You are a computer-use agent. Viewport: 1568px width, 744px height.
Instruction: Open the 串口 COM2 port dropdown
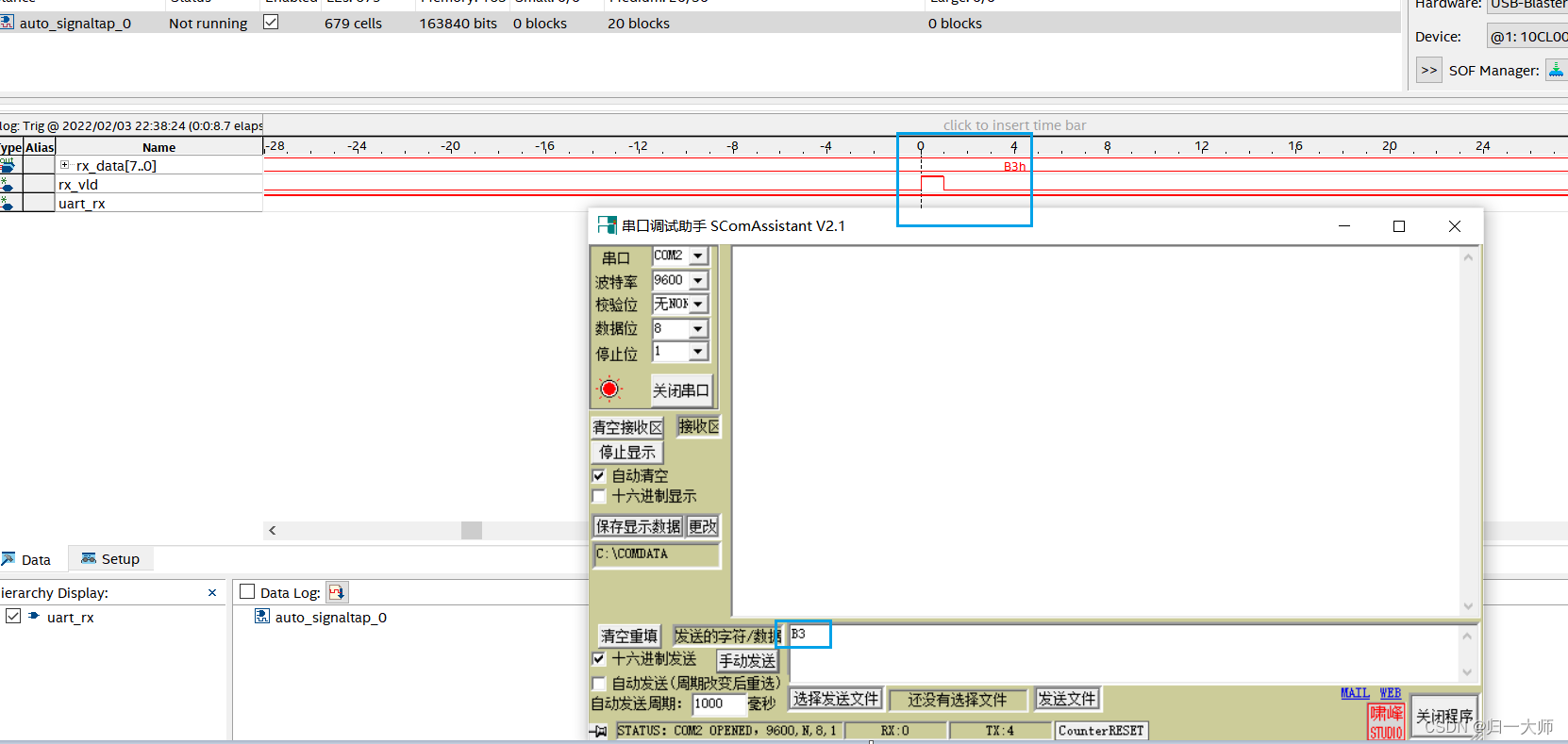pyautogui.click(x=698, y=256)
